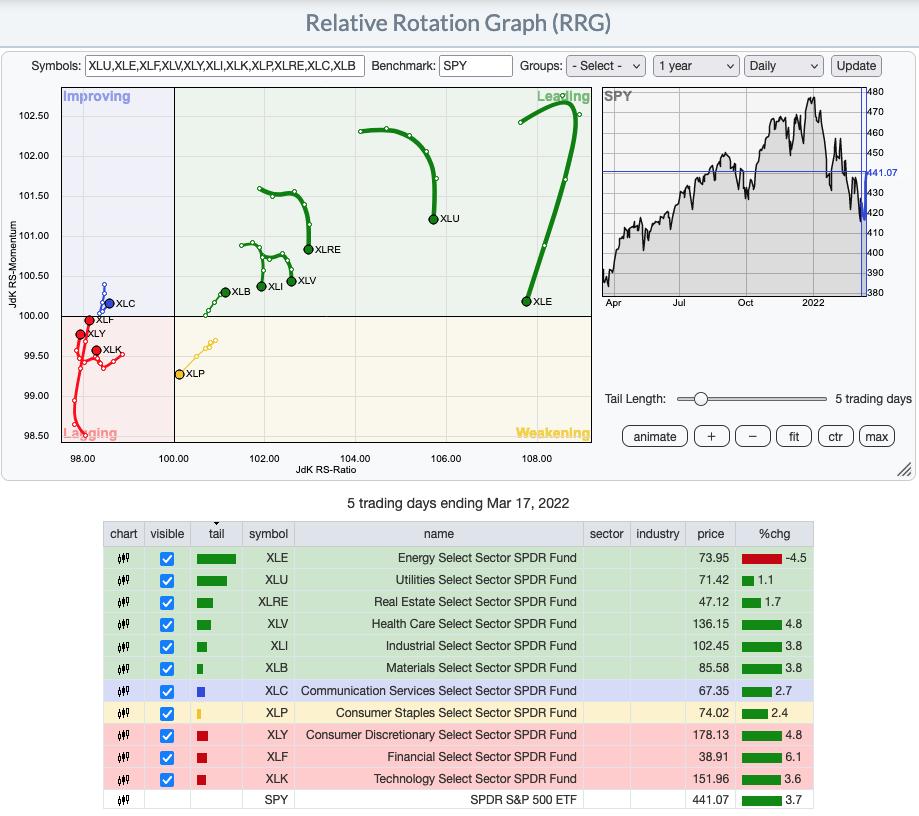Sort table by %chg column
Viewport: 919px width, 816px height.
point(774,534)
